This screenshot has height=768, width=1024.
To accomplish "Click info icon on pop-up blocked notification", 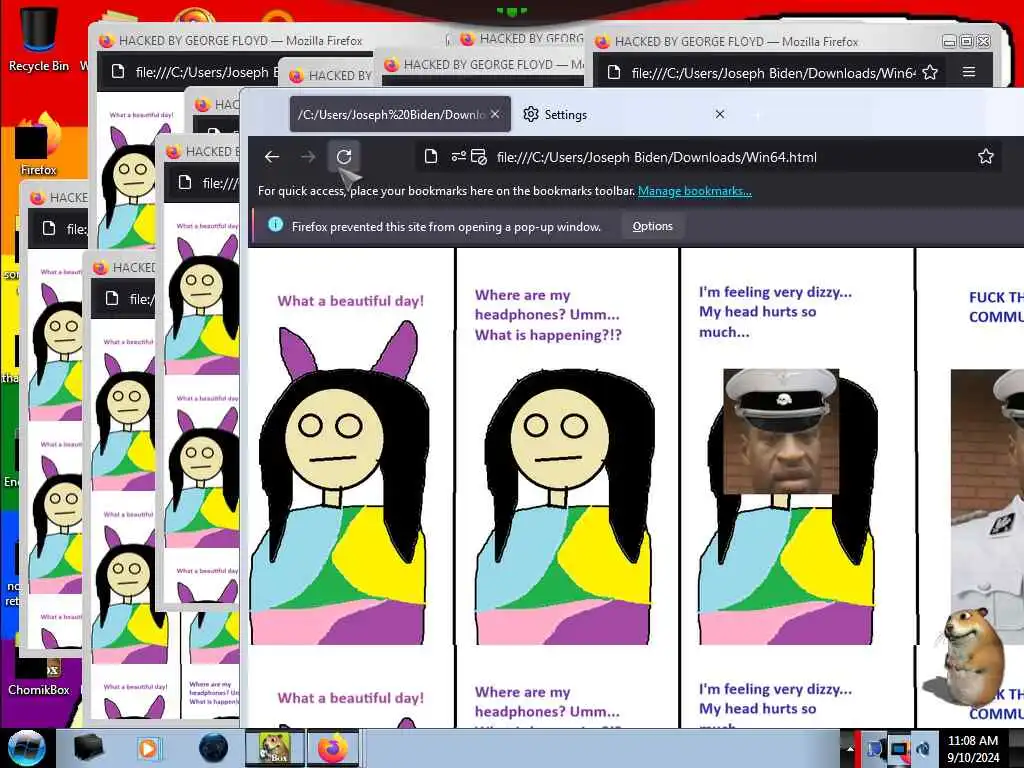I will click(276, 225).
